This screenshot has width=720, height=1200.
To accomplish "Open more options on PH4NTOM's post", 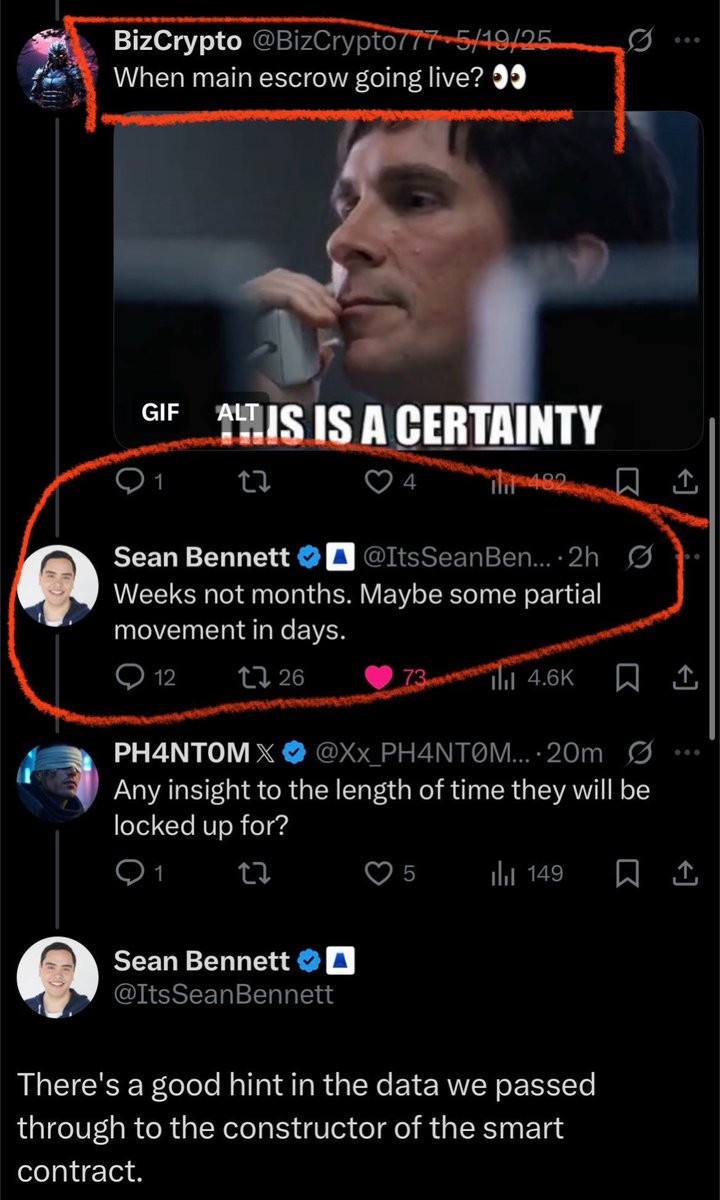I will point(686,752).
